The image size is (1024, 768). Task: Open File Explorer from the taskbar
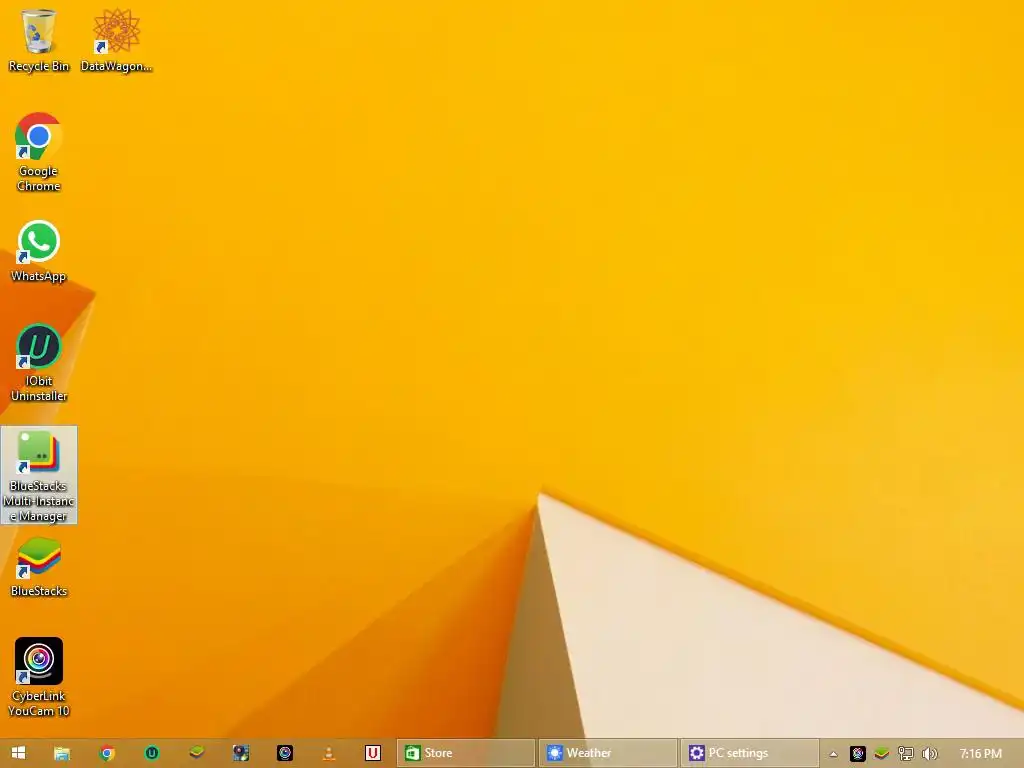click(x=62, y=753)
